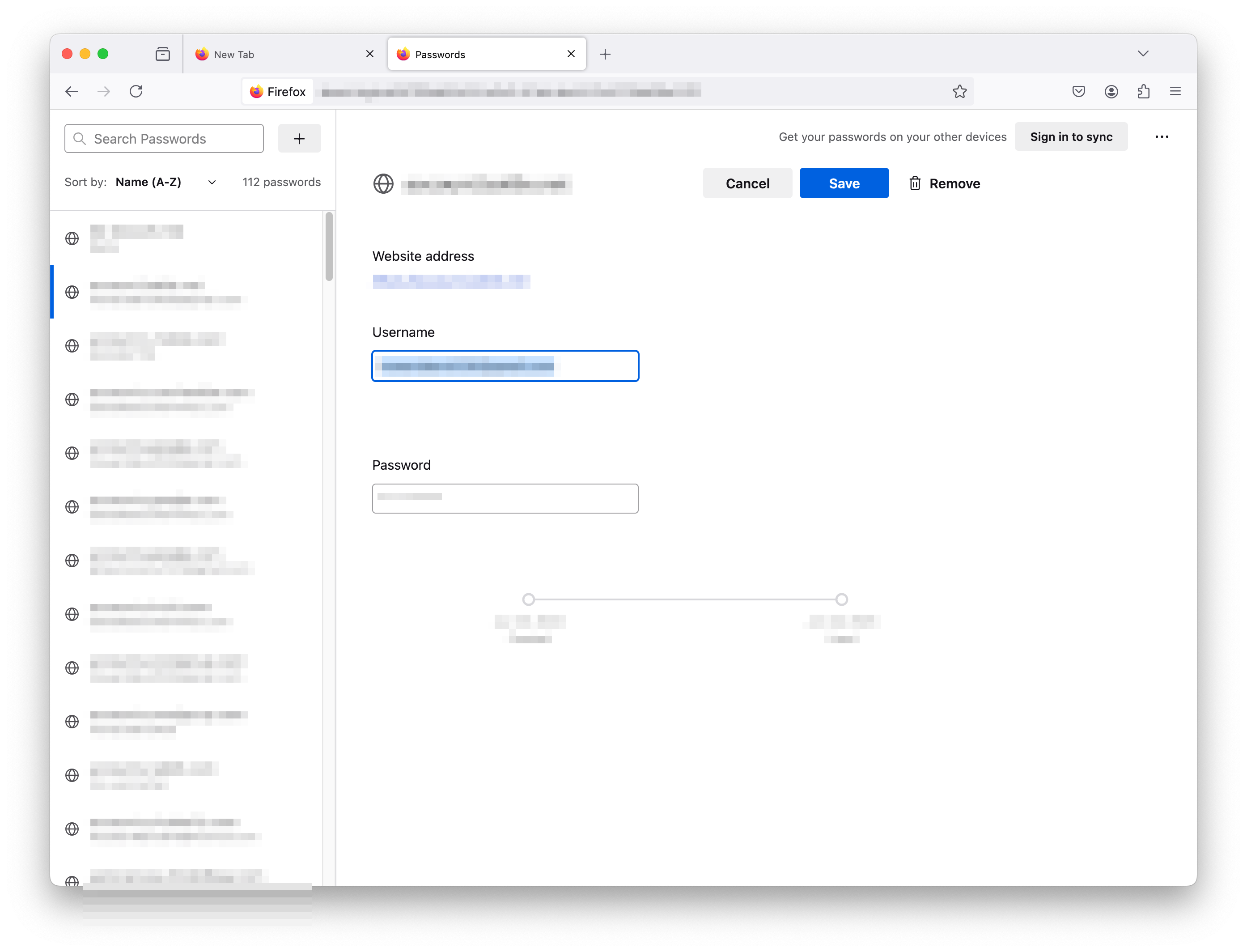Show the list all tabs chevron
1247x952 pixels.
coord(1143,53)
